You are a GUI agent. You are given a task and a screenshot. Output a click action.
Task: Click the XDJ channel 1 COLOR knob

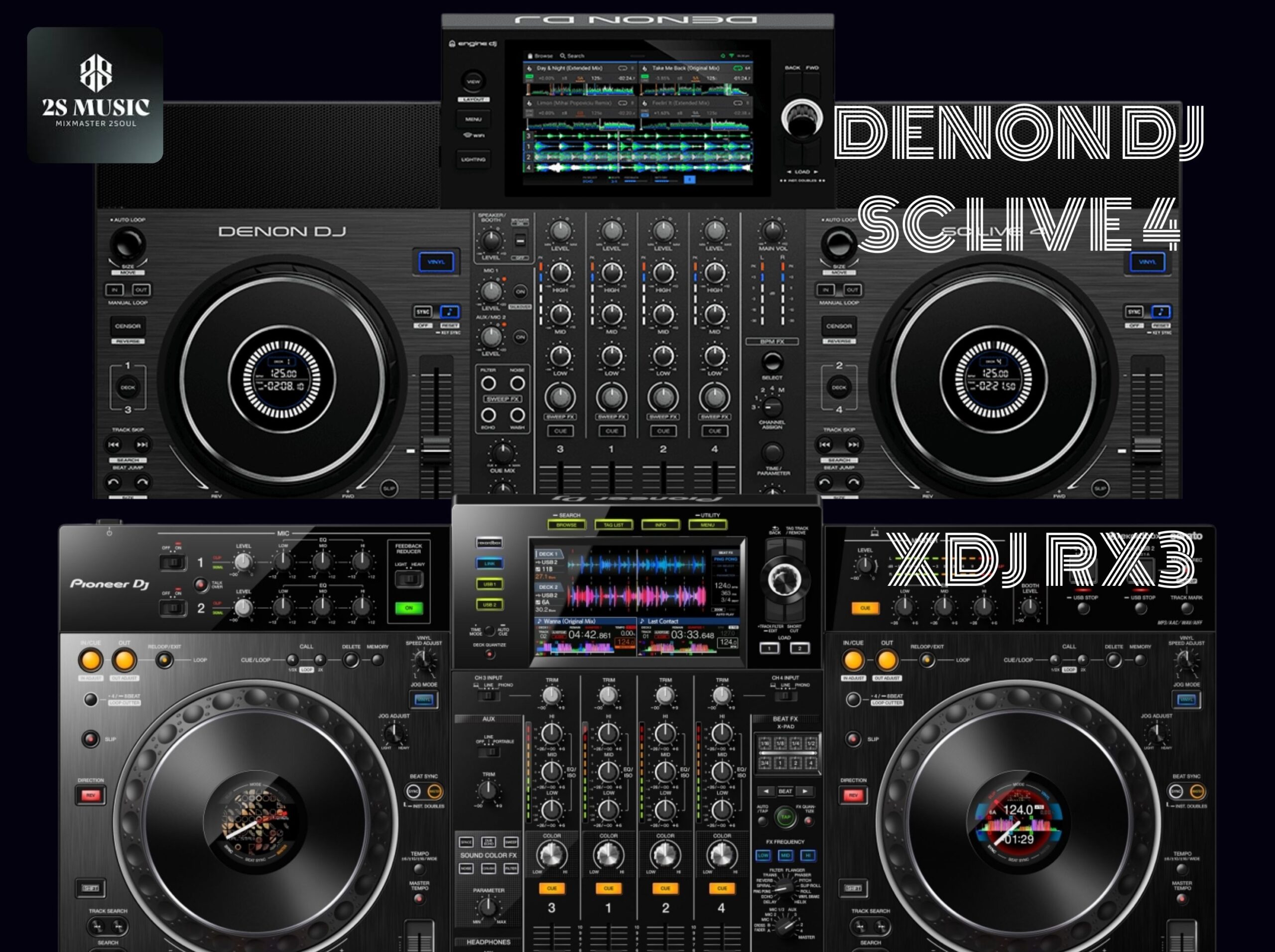(609, 855)
